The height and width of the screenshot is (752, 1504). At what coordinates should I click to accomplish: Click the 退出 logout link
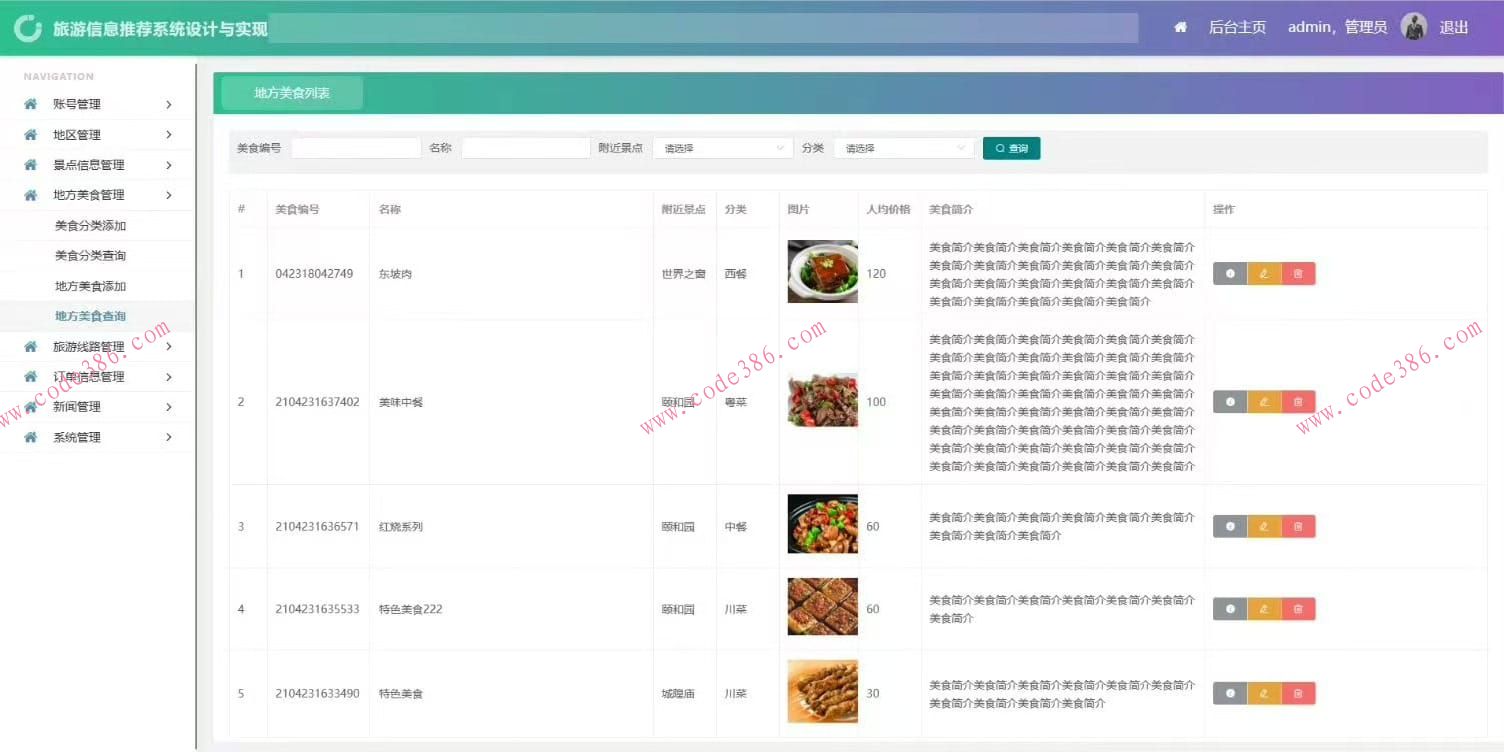coord(1452,27)
